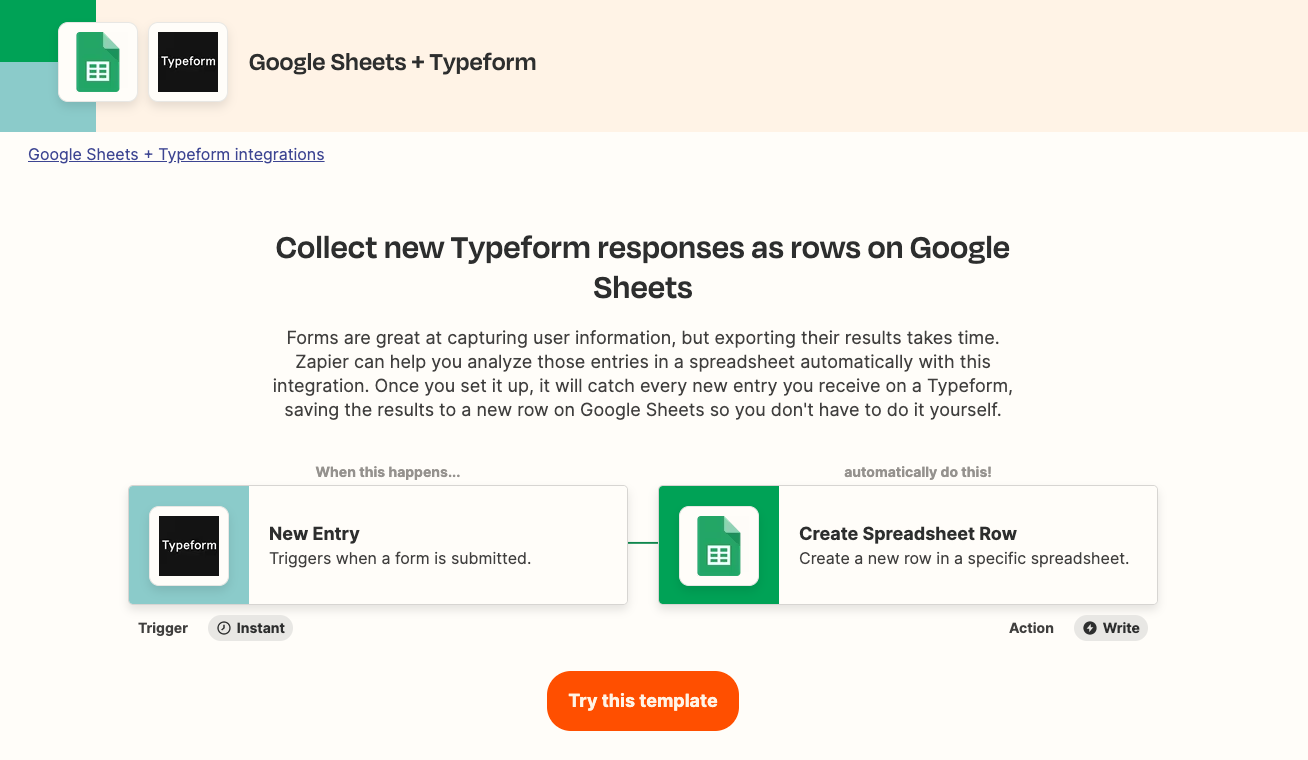The image size is (1308, 760).
Task: Click the Write action badge
Action: pos(1111,628)
